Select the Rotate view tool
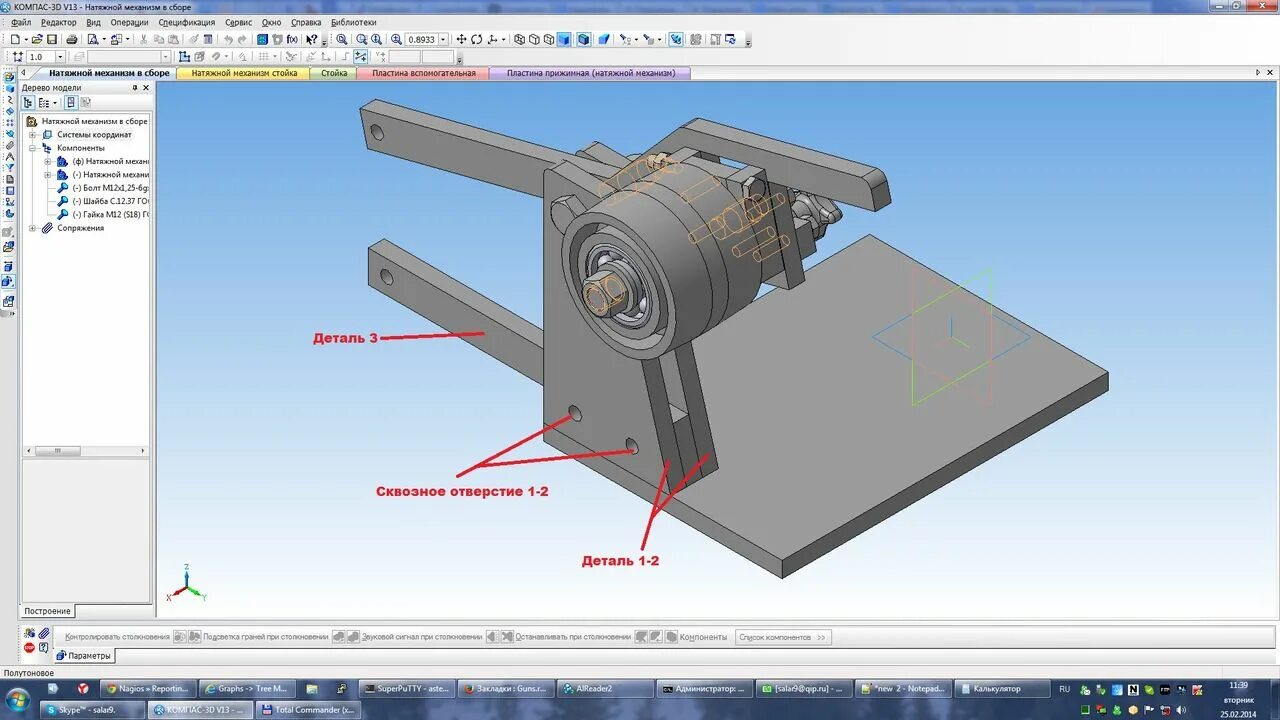1280x720 pixels. point(477,39)
